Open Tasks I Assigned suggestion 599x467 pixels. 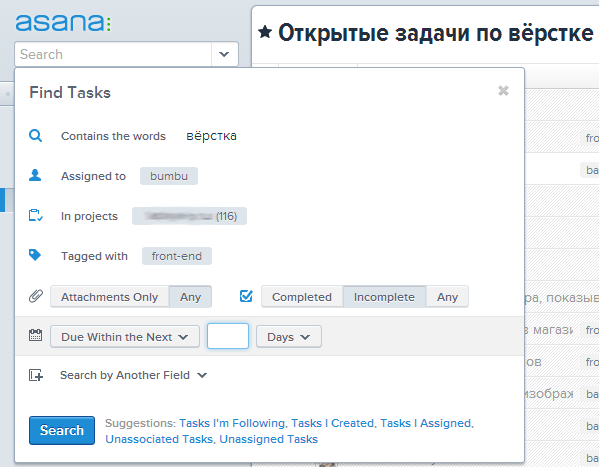(x=425, y=423)
